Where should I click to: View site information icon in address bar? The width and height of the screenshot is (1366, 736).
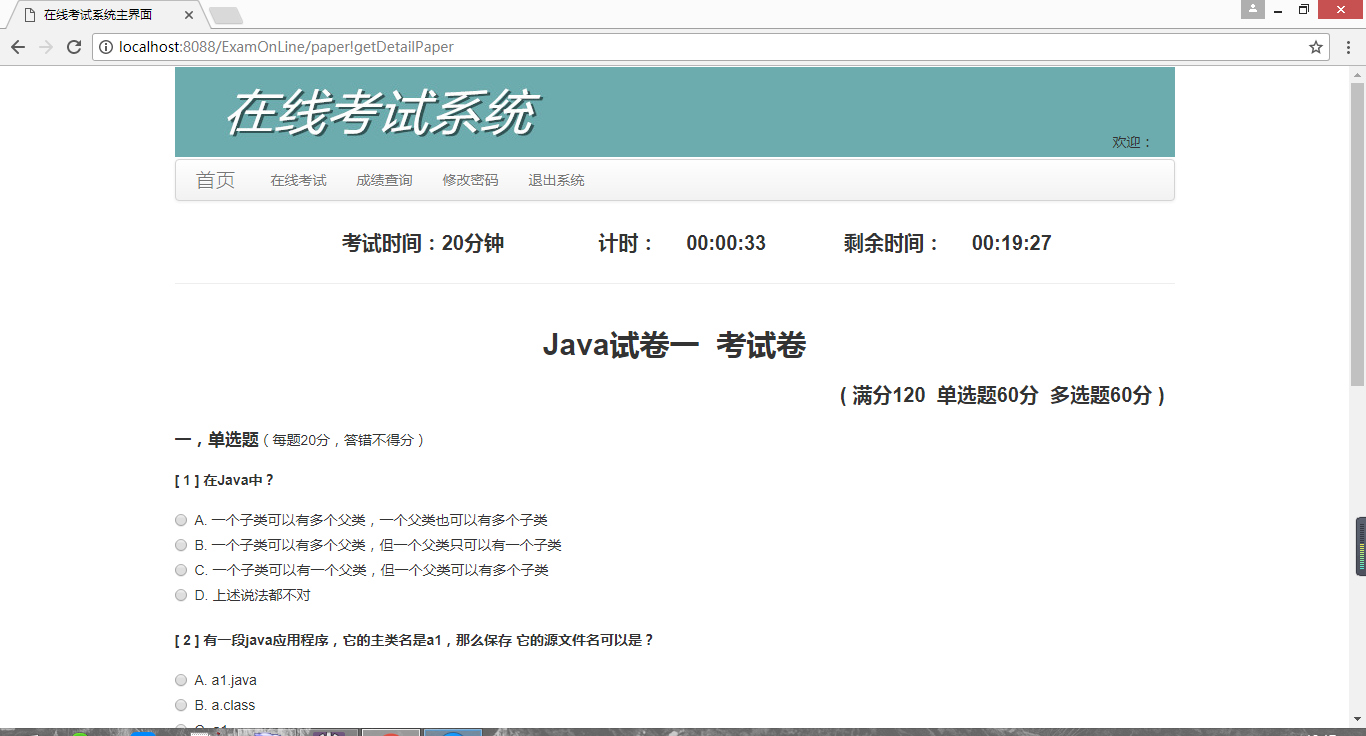pos(106,47)
